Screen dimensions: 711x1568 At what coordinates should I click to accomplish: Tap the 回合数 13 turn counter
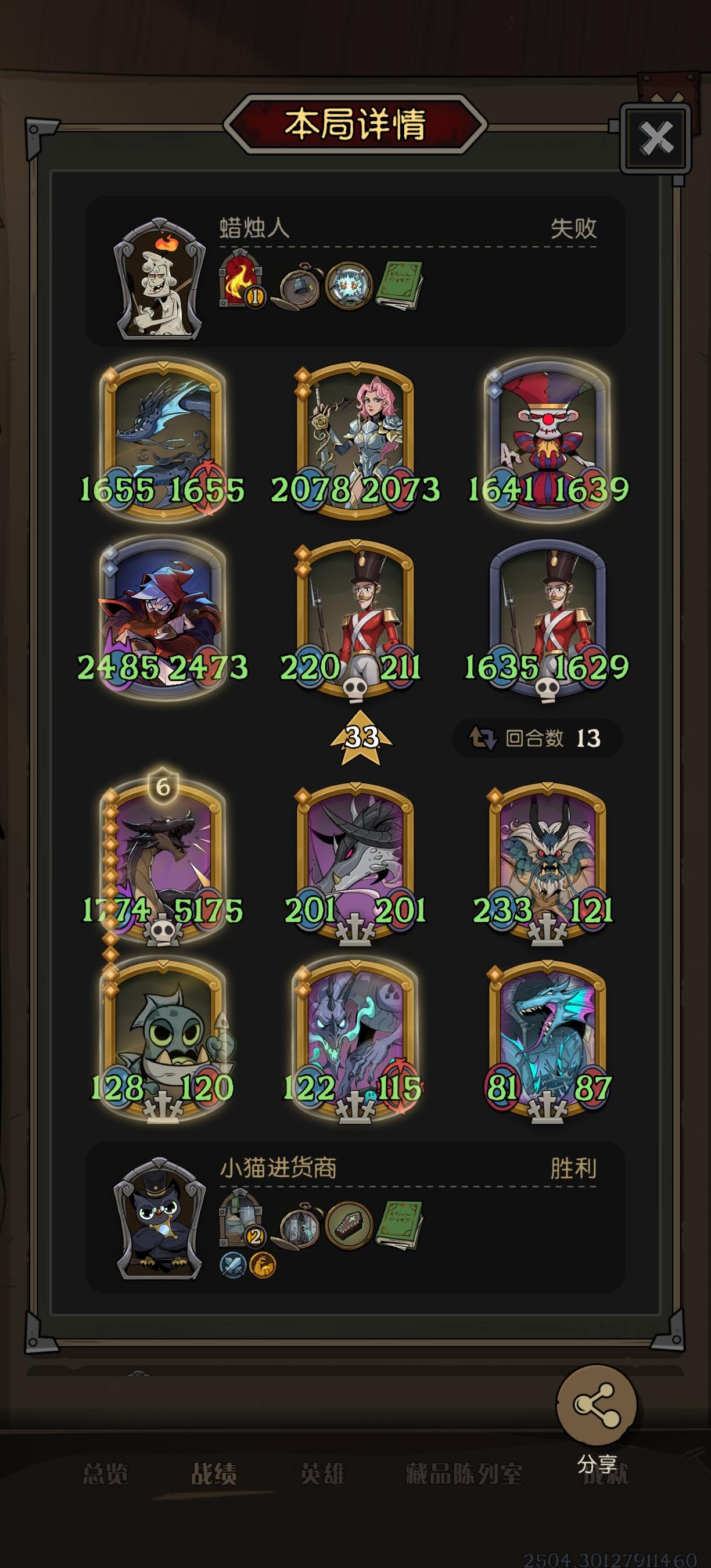(537, 738)
